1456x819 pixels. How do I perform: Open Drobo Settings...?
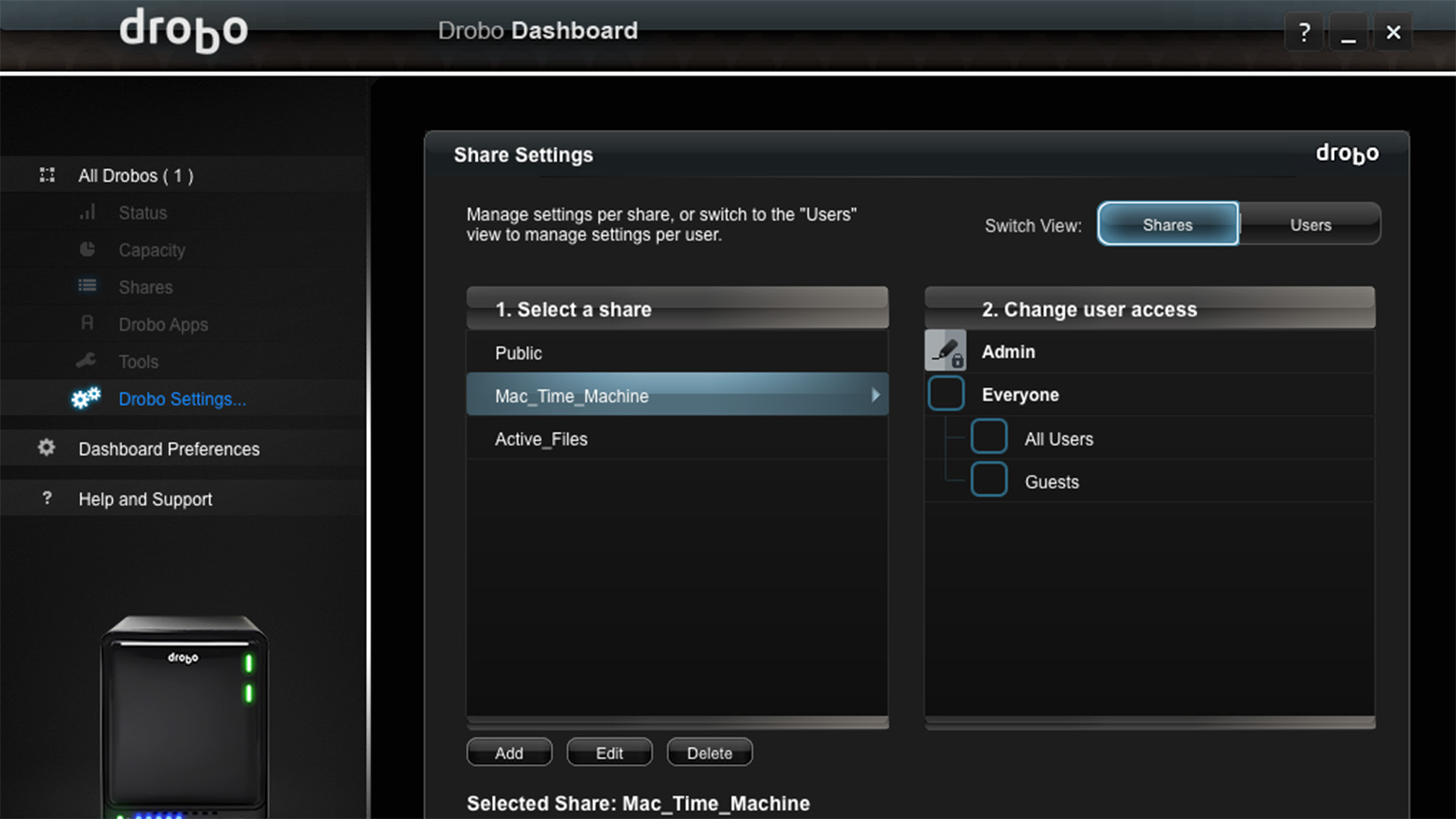(182, 399)
